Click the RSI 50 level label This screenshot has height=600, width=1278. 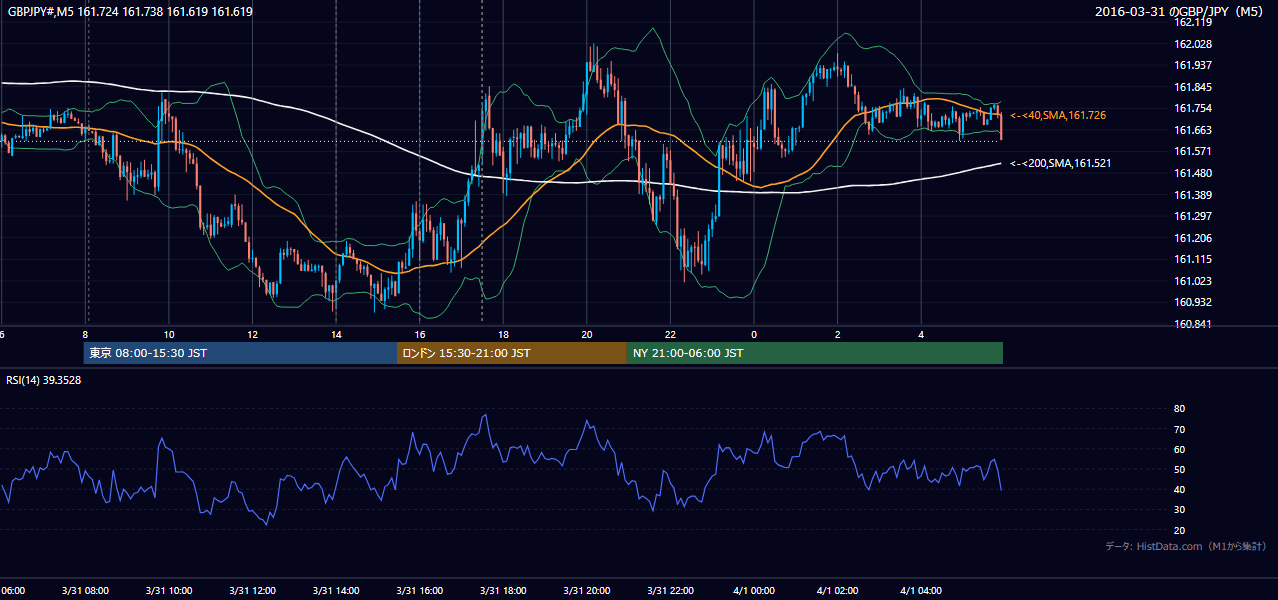coord(1179,469)
